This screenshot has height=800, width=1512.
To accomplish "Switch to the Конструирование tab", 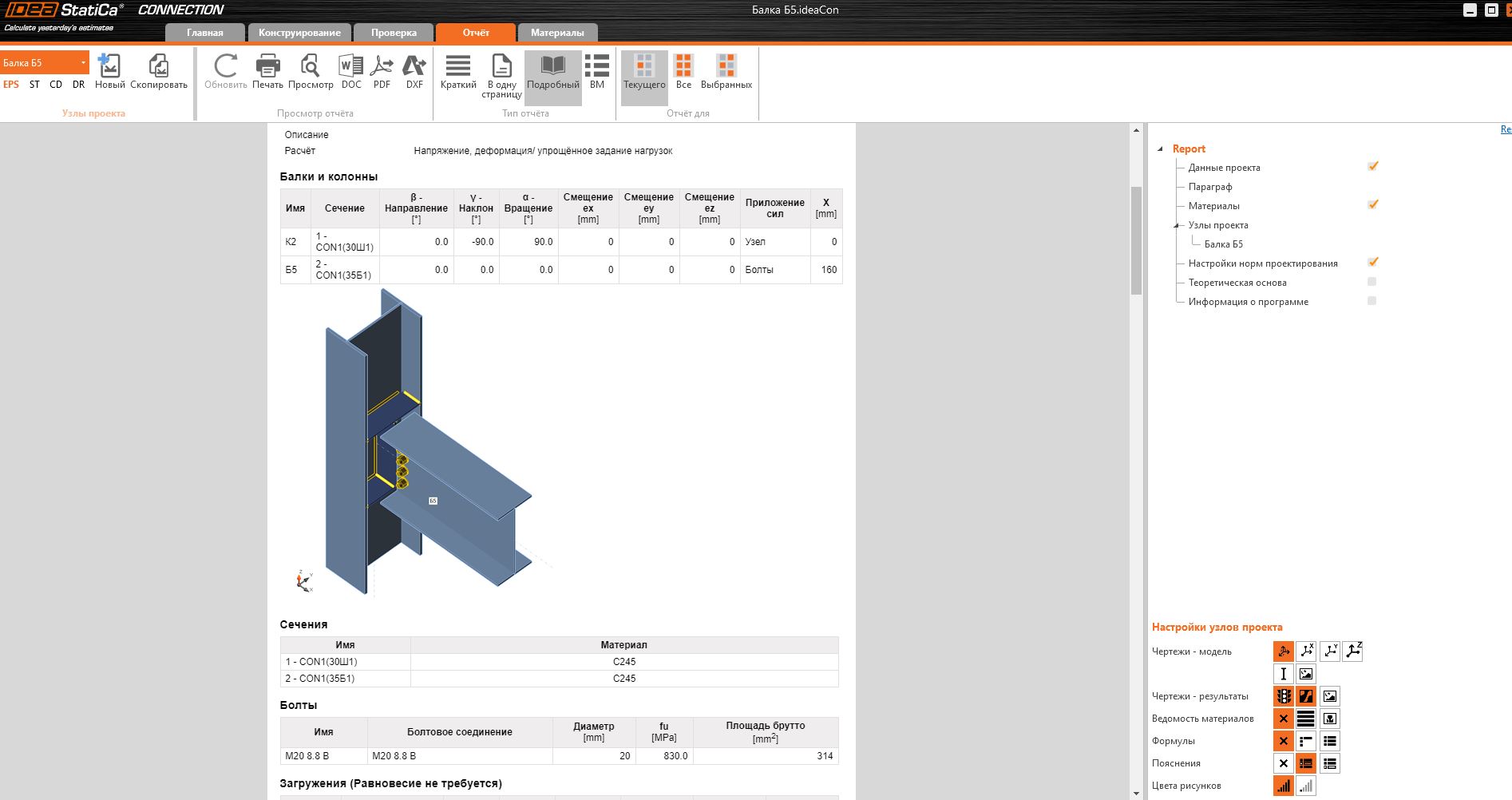I will [299, 33].
